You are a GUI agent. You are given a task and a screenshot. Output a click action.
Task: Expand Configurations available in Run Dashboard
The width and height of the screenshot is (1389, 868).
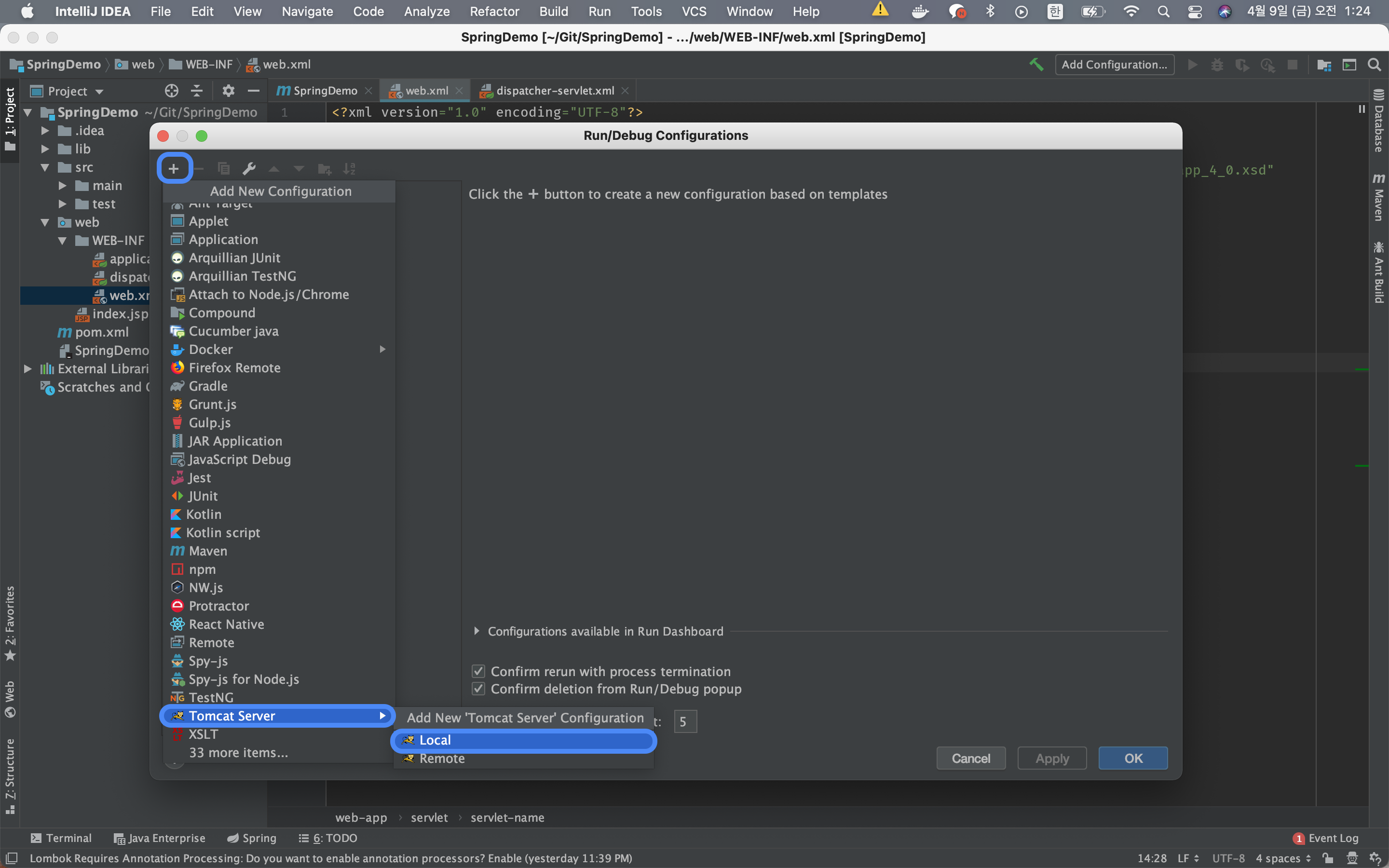tap(477, 631)
